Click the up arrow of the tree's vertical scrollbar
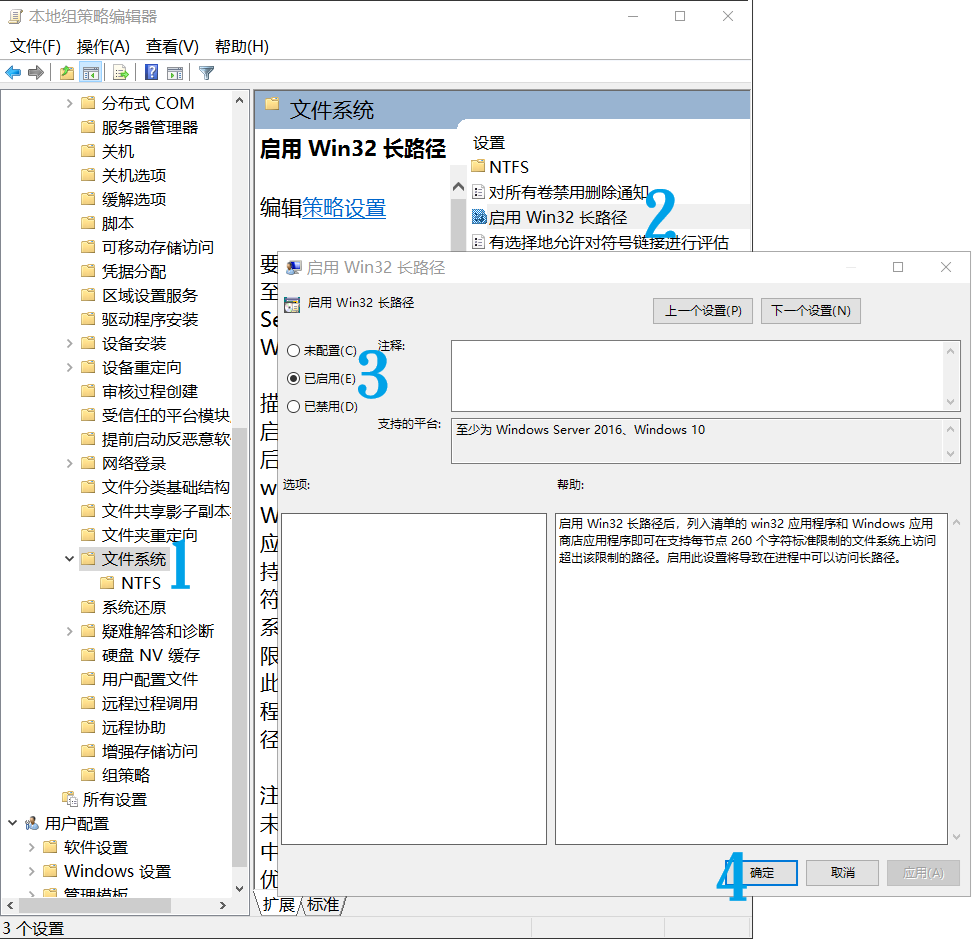 [x=240, y=99]
